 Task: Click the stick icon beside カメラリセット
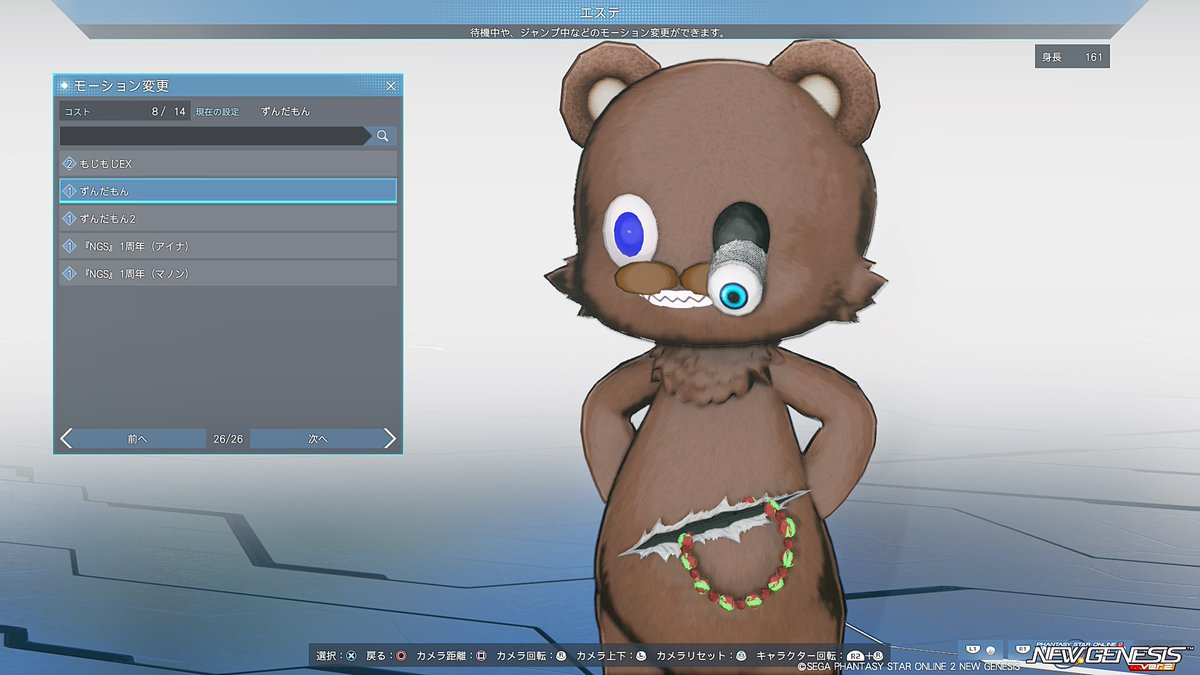click(741, 656)
